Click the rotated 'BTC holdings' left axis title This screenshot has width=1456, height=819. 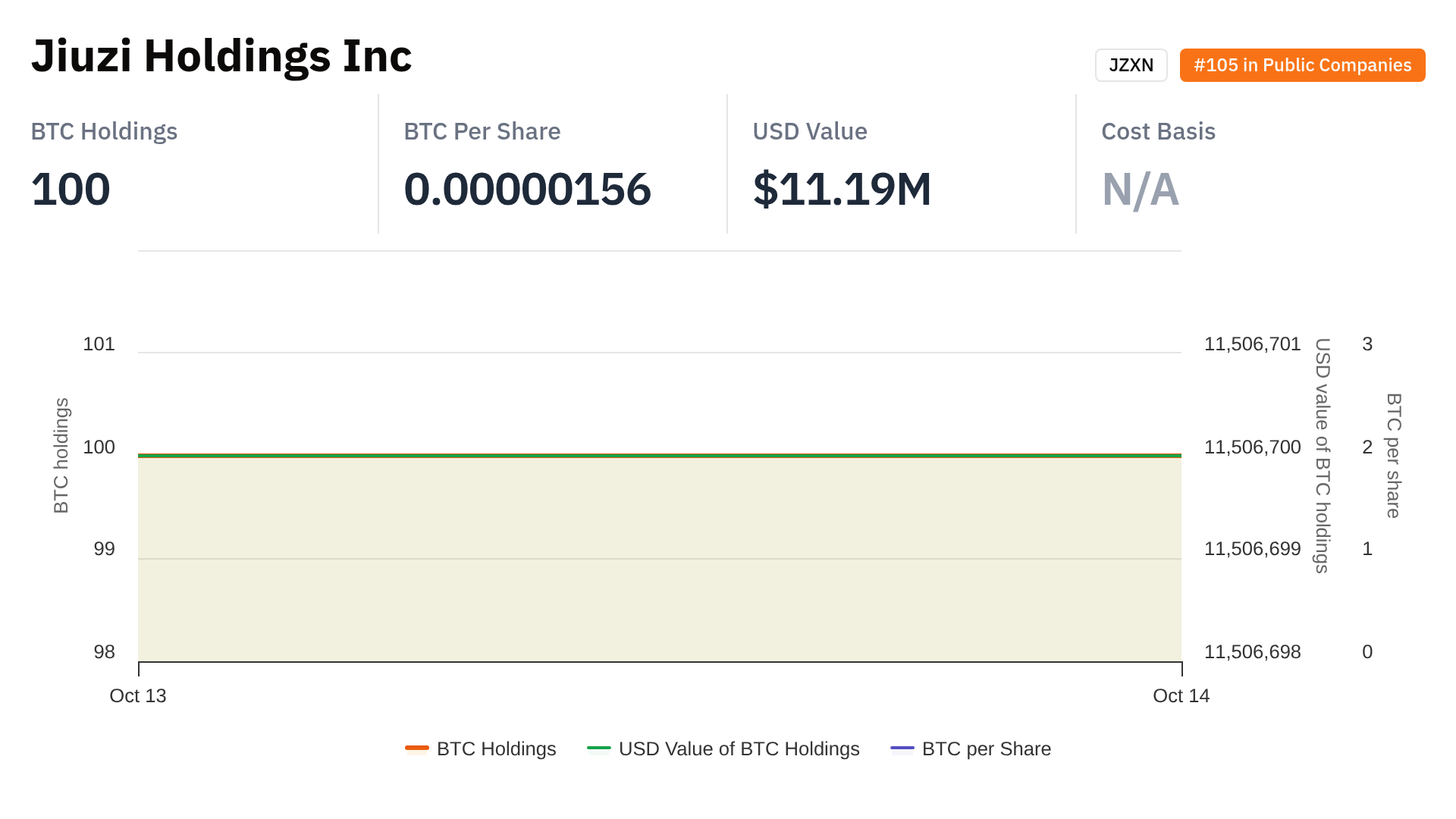coord(61,455)
